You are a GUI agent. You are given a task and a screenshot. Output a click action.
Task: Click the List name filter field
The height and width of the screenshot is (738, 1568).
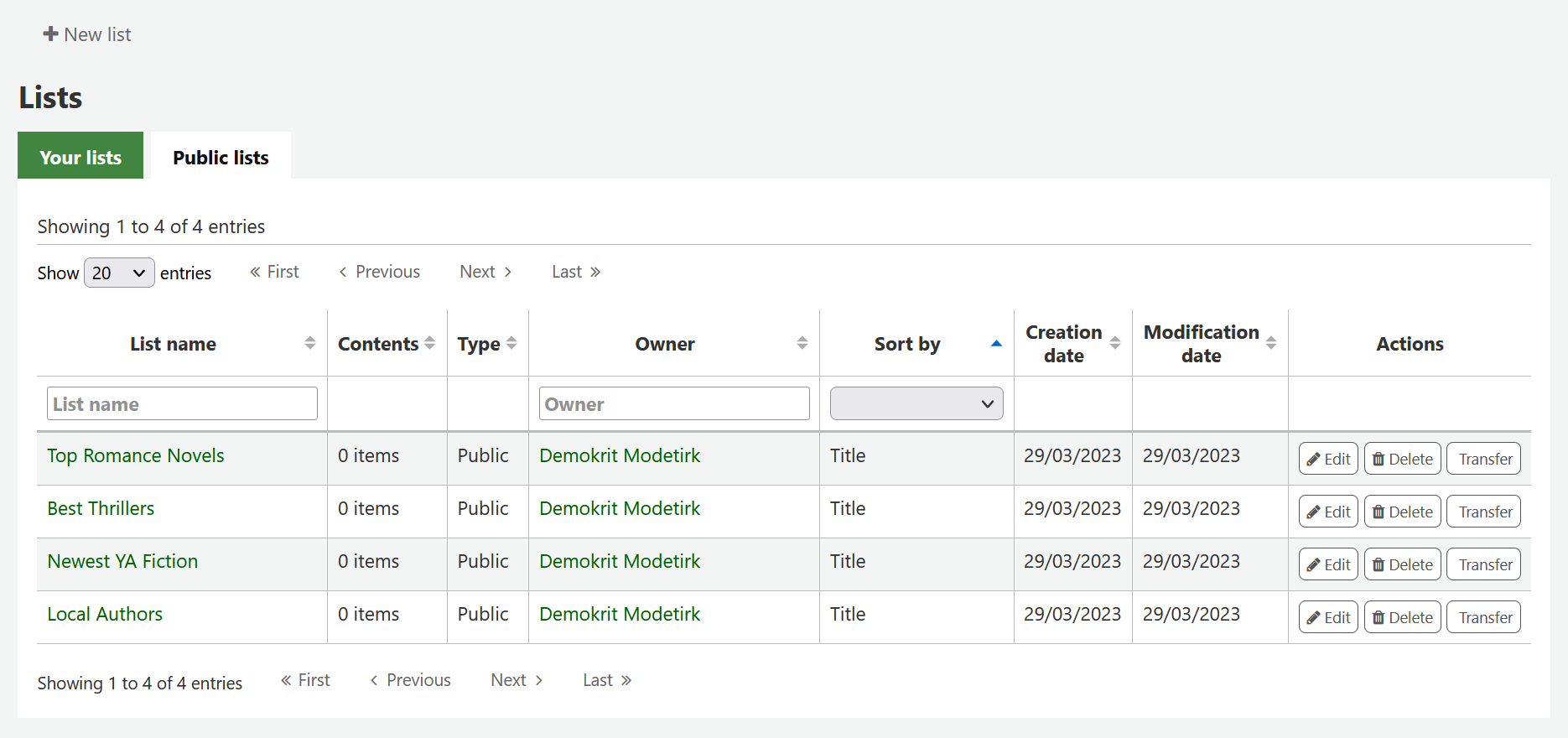[182, 403]
